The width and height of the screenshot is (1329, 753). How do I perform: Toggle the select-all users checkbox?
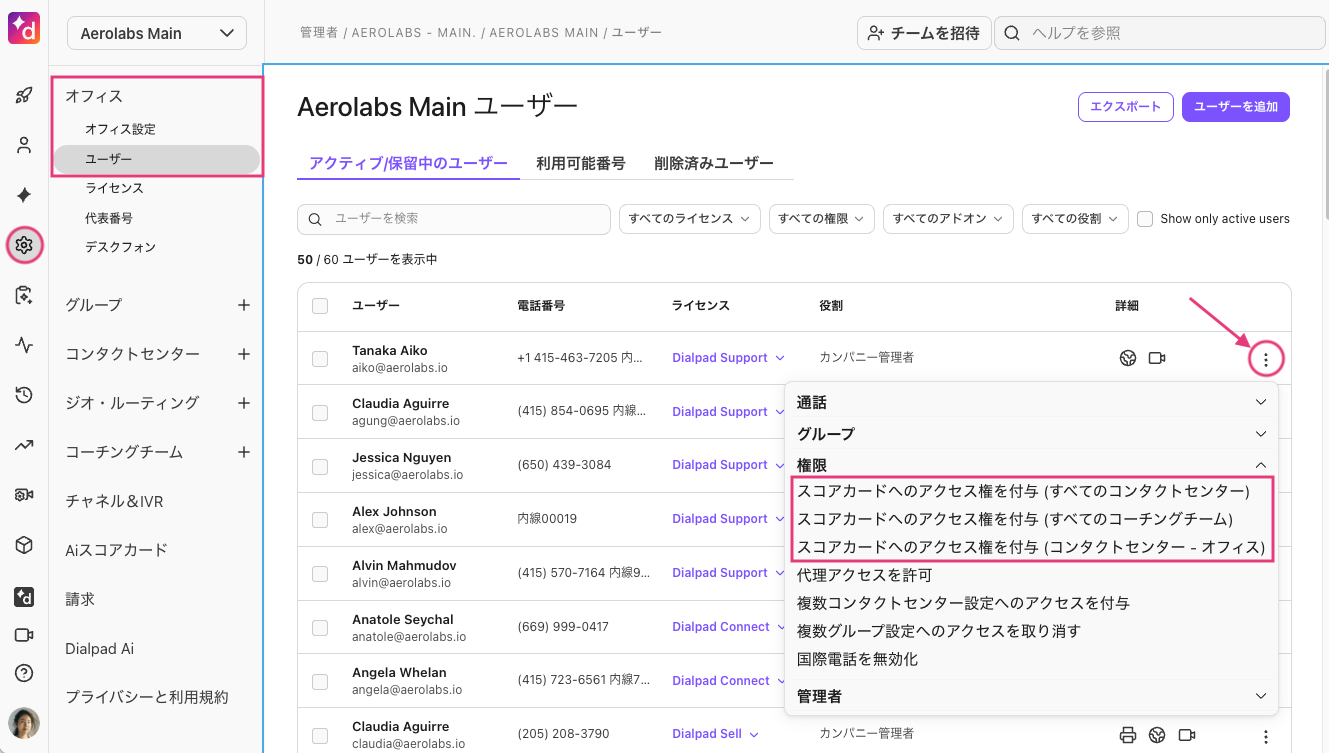pos(320,306)
